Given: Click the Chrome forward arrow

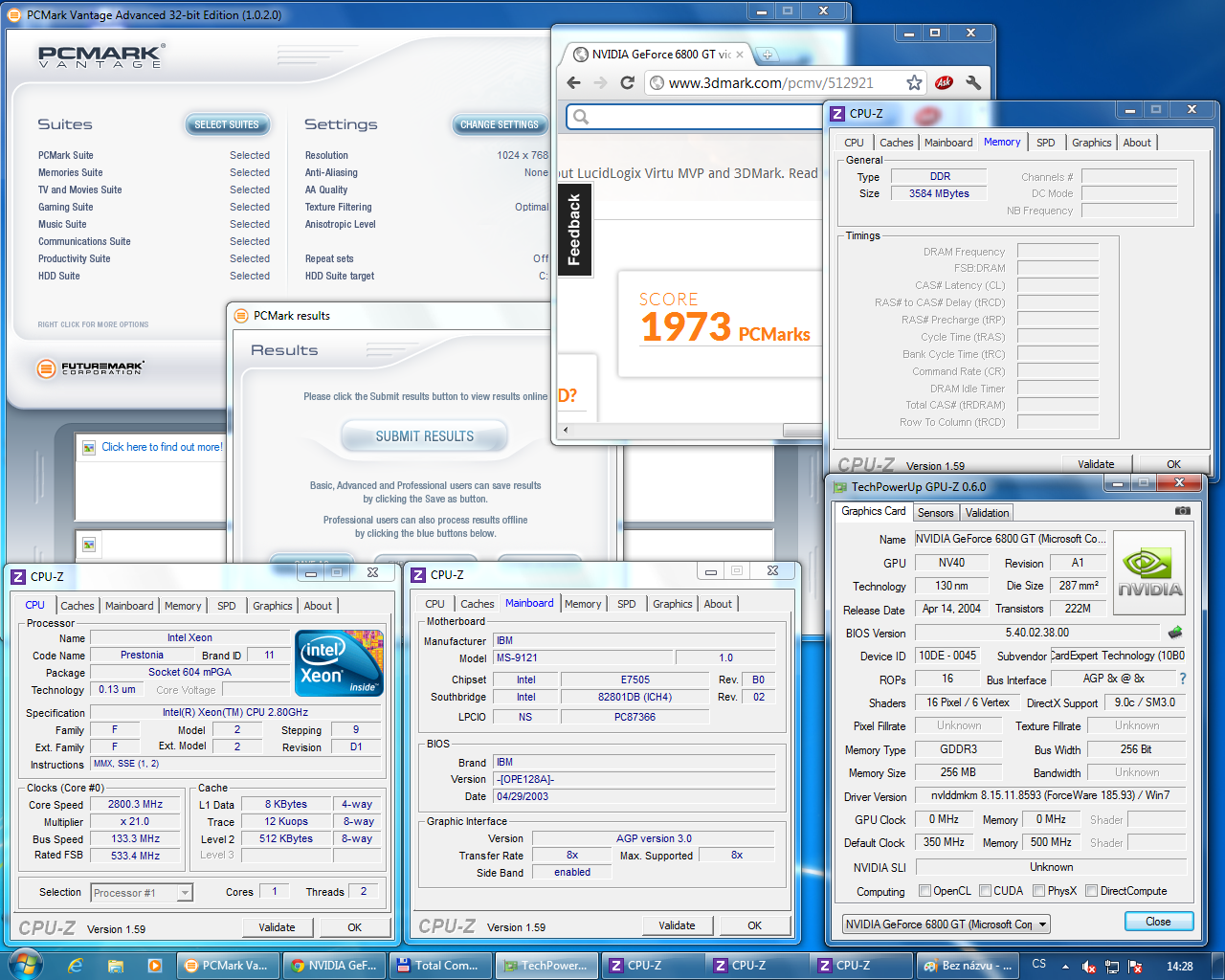Looking at the screenshot, I should [601, 82].
